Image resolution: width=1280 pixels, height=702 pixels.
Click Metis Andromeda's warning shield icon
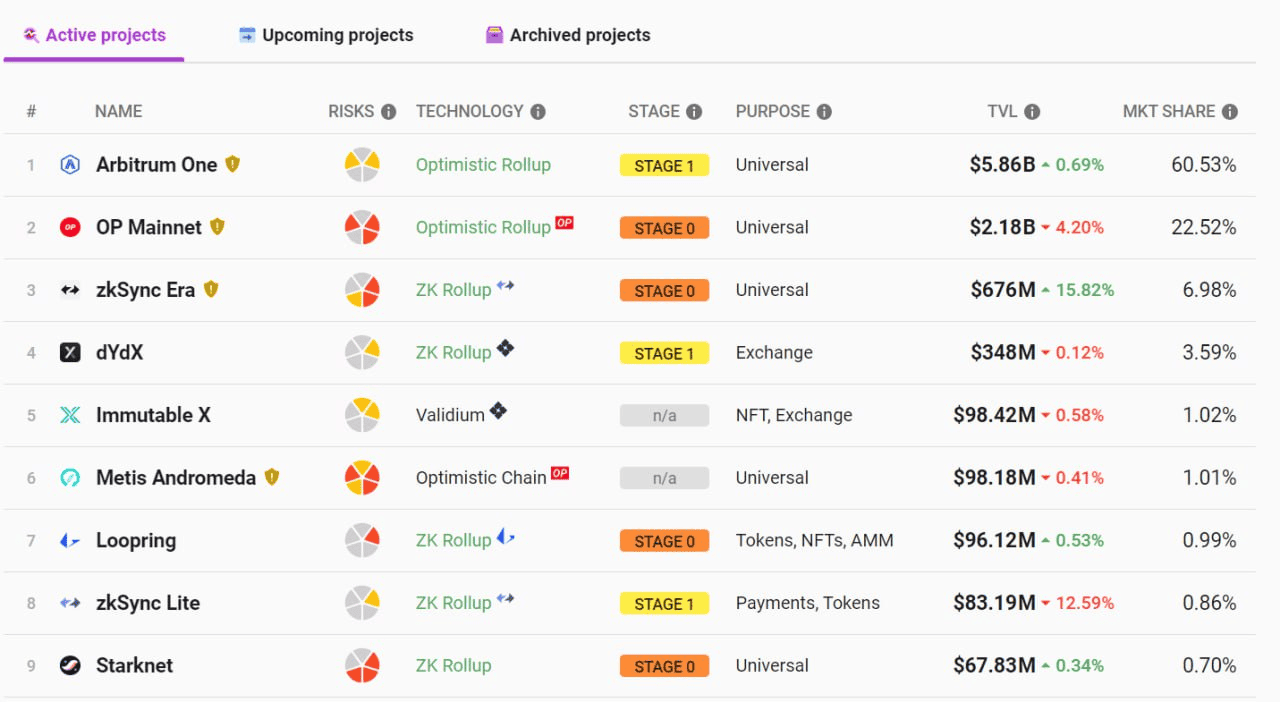click(x=271, y=477)
